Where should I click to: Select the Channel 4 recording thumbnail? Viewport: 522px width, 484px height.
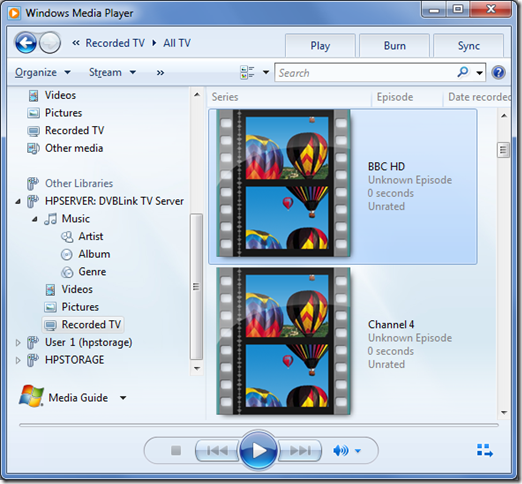283,341
